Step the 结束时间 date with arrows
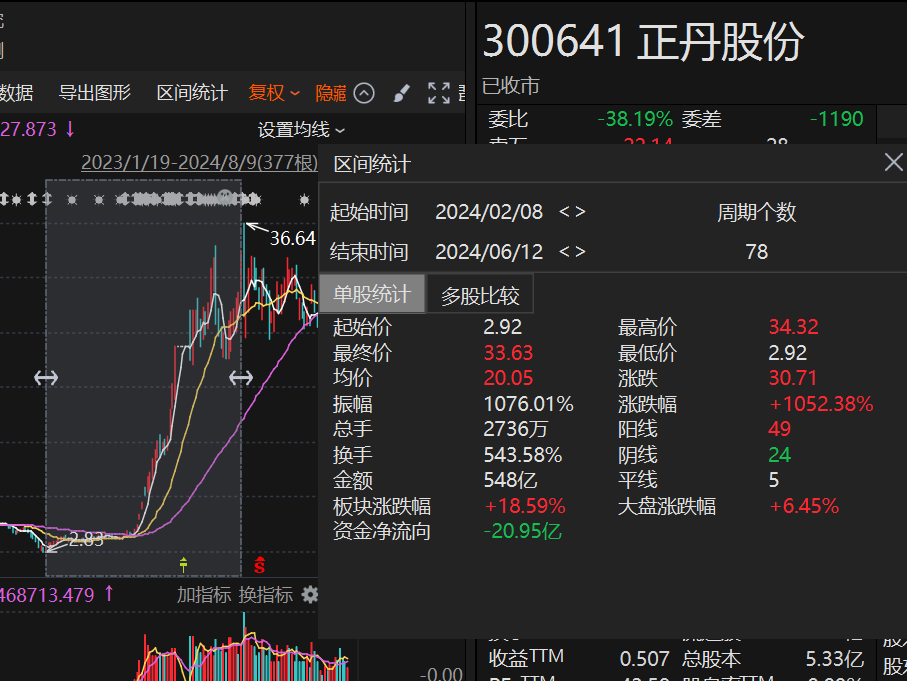 [572, 252]
